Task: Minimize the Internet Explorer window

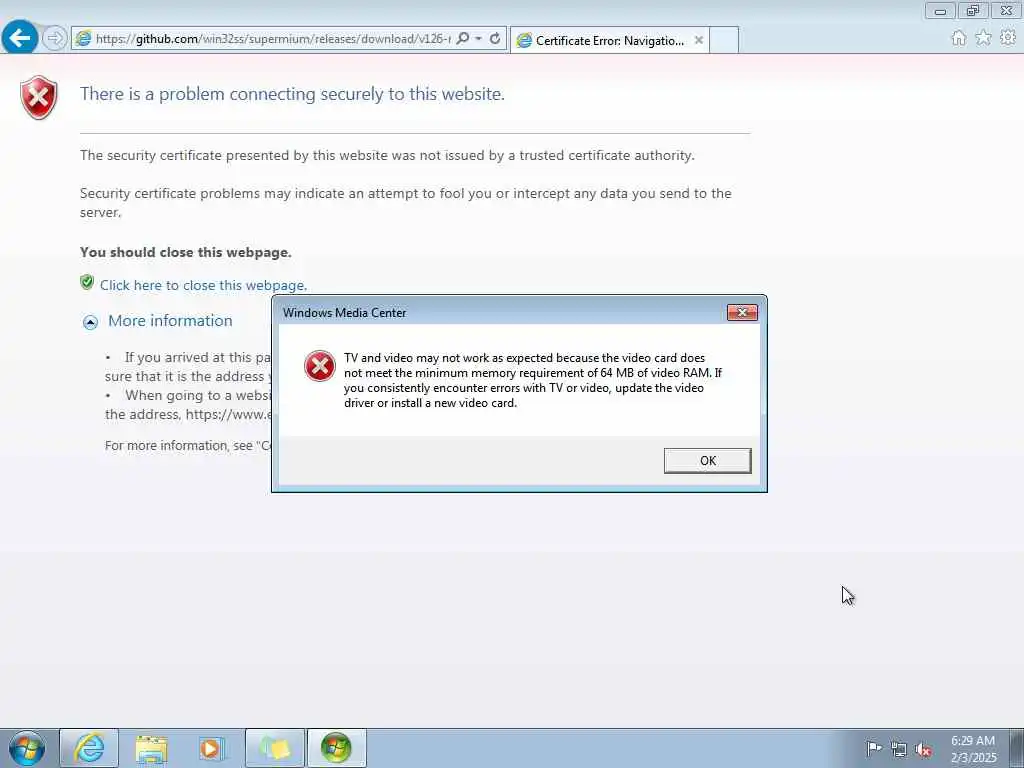Action: [940, 10]
